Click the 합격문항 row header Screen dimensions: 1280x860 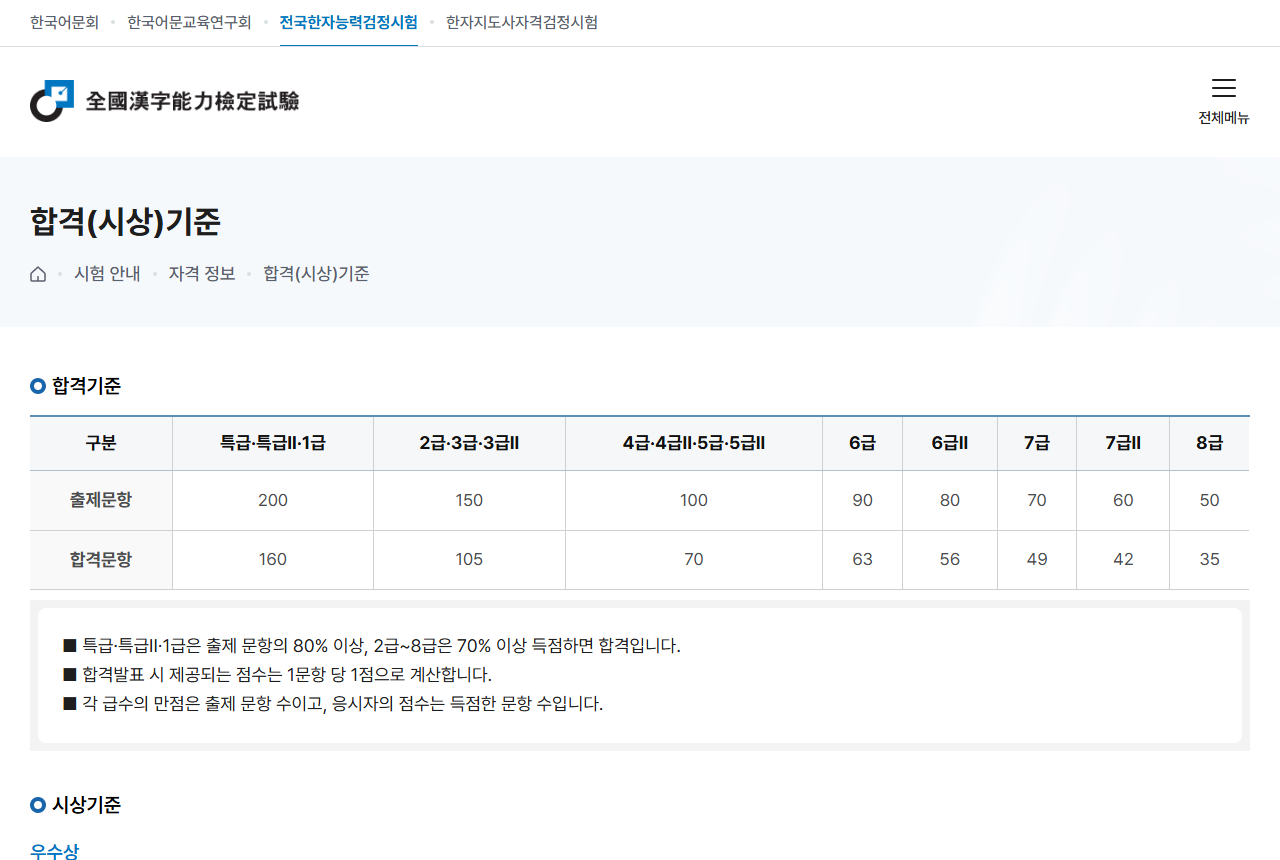(x=101, y=560)
